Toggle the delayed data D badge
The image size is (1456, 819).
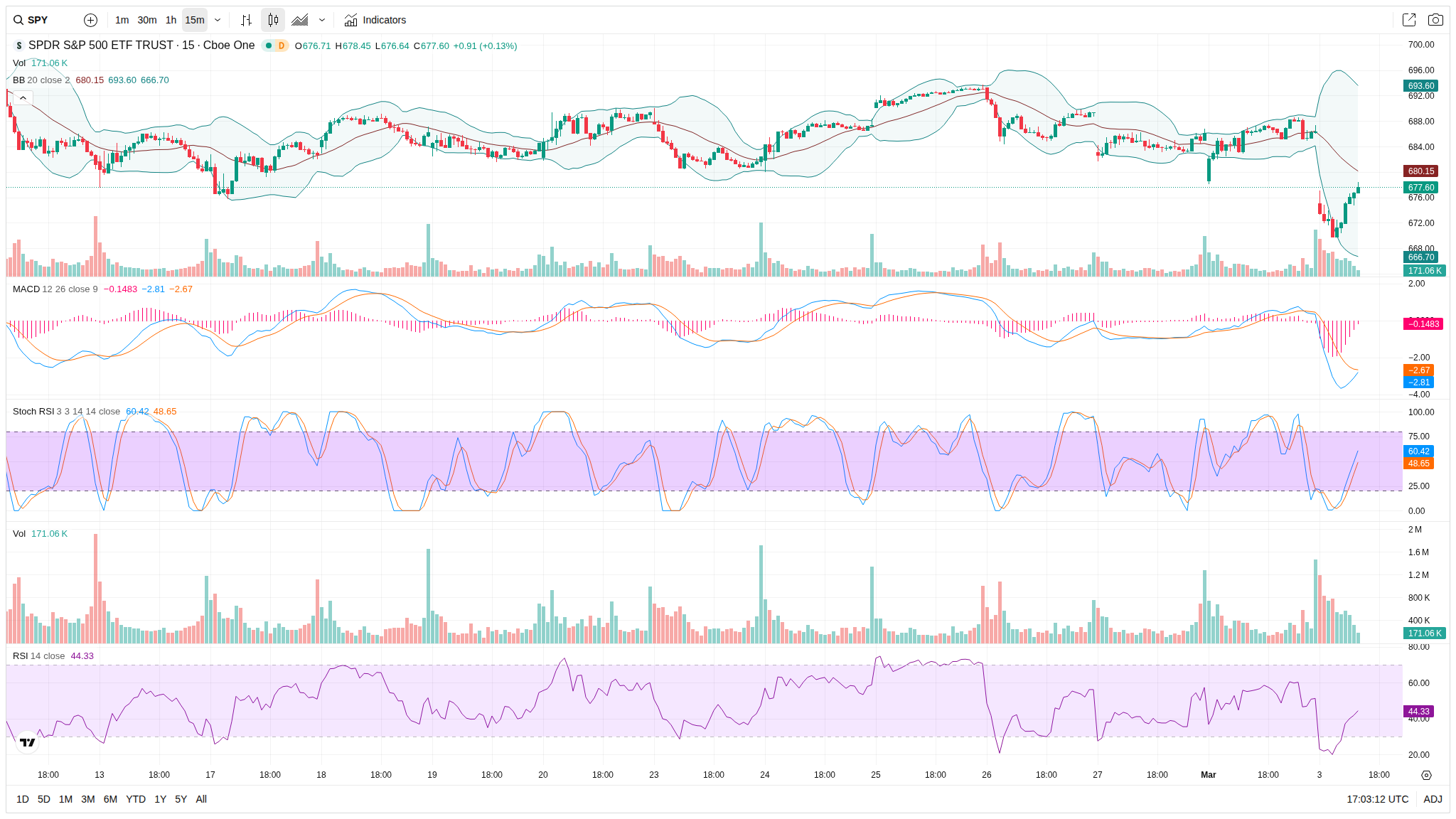(x=282, y=45)
